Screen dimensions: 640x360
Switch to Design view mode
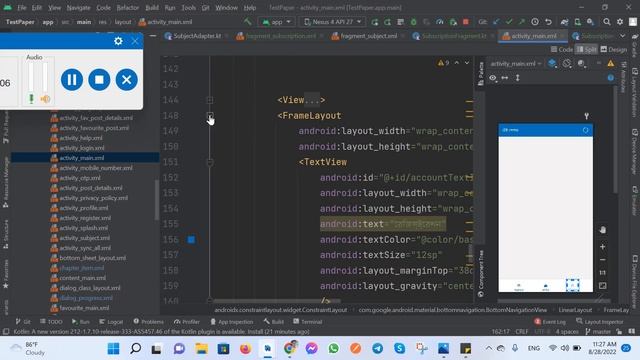tap(613, 49)
